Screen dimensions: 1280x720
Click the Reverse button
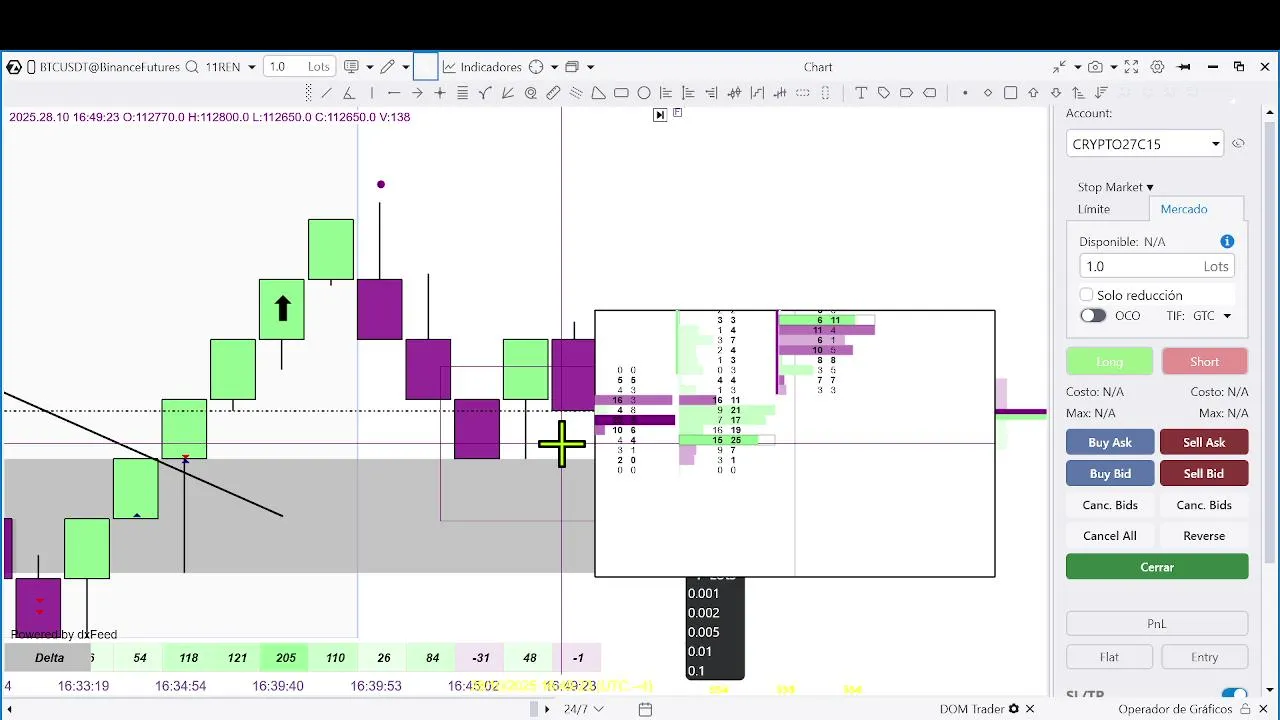coord(1204,536)
